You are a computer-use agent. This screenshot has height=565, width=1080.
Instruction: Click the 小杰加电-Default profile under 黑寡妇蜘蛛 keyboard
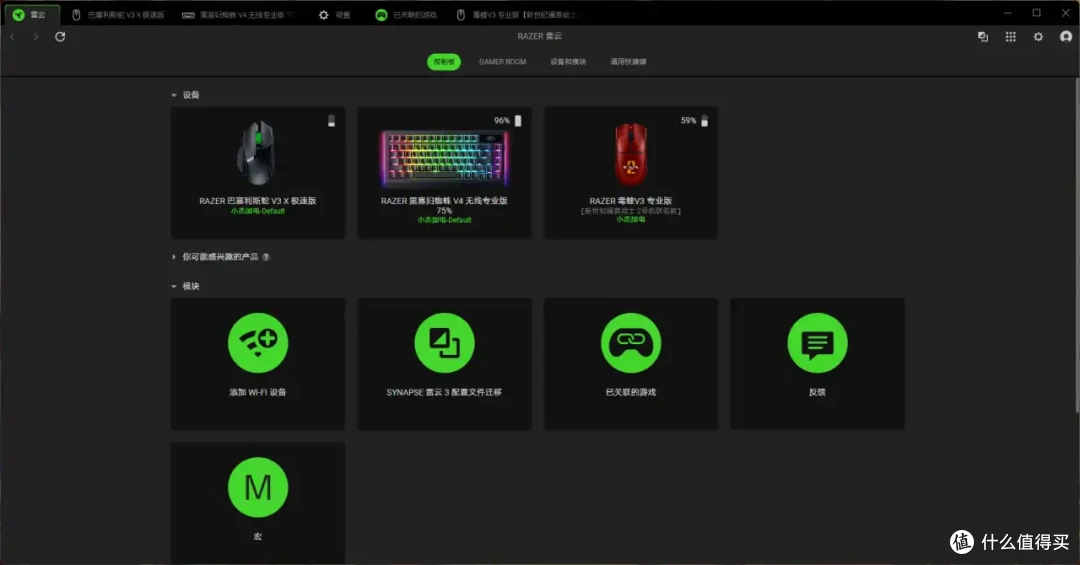[444, 220]
